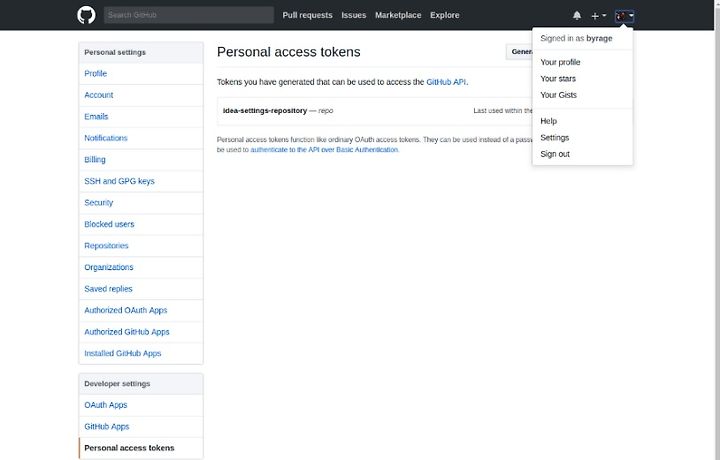Open Marketplace in top navigation
The width and height of the screenshot is (720, 460).
(398, 15)
